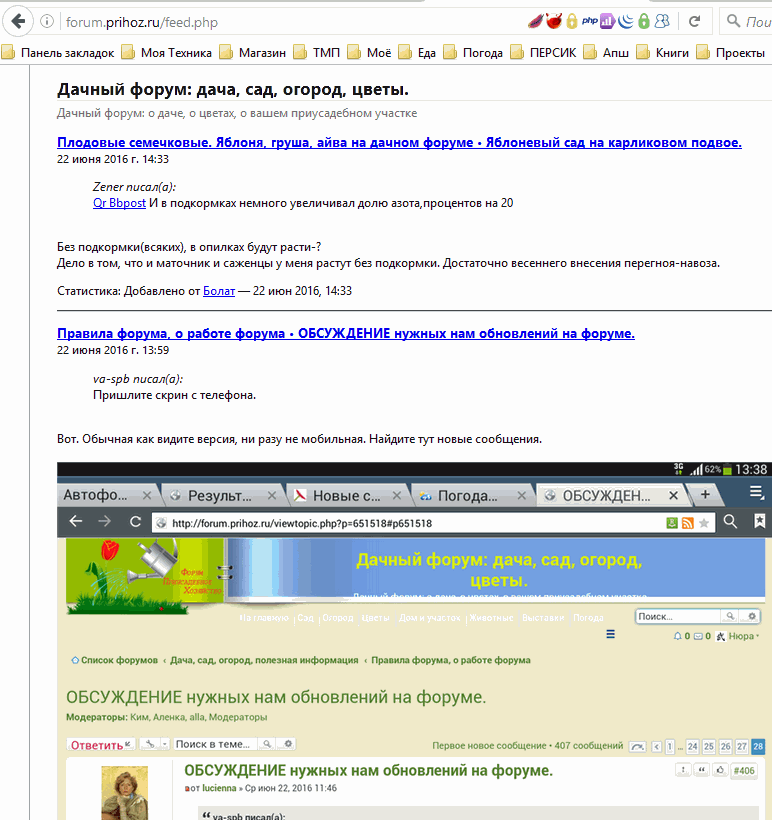Open the Плодовые семечковые topic link

[x=399, y=143]
